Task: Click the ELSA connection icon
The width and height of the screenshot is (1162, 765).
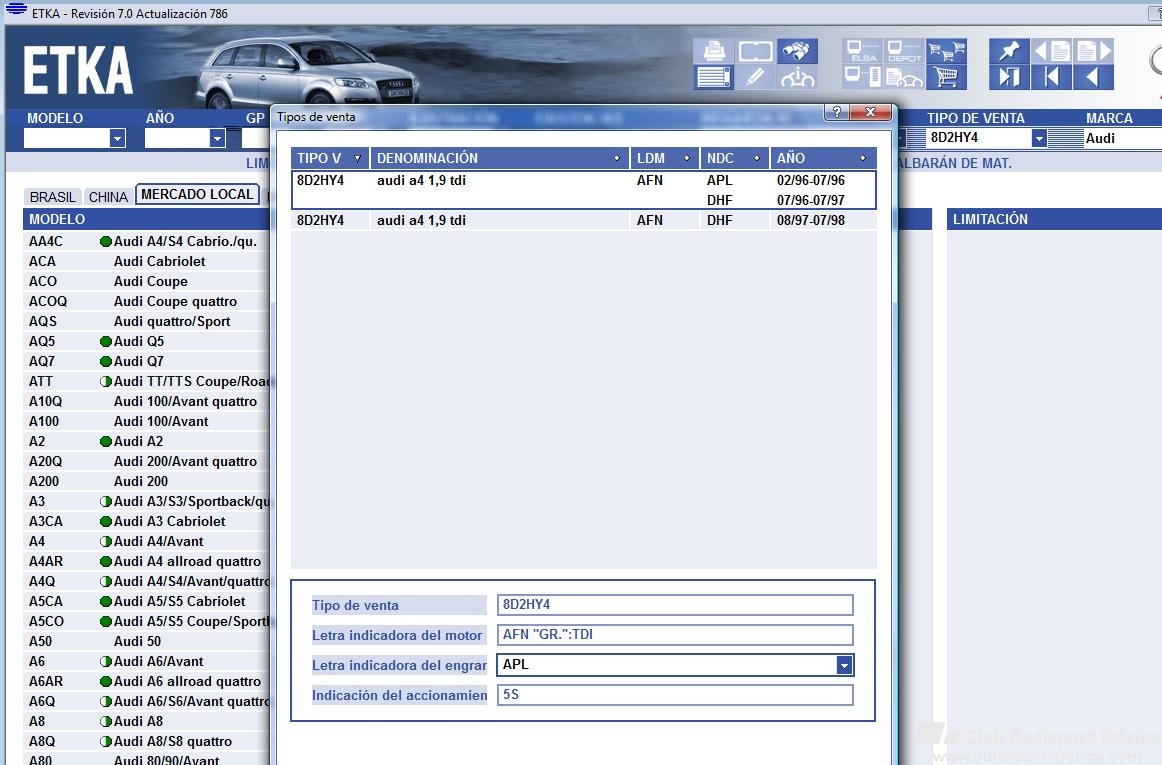Action: (863, 51)
